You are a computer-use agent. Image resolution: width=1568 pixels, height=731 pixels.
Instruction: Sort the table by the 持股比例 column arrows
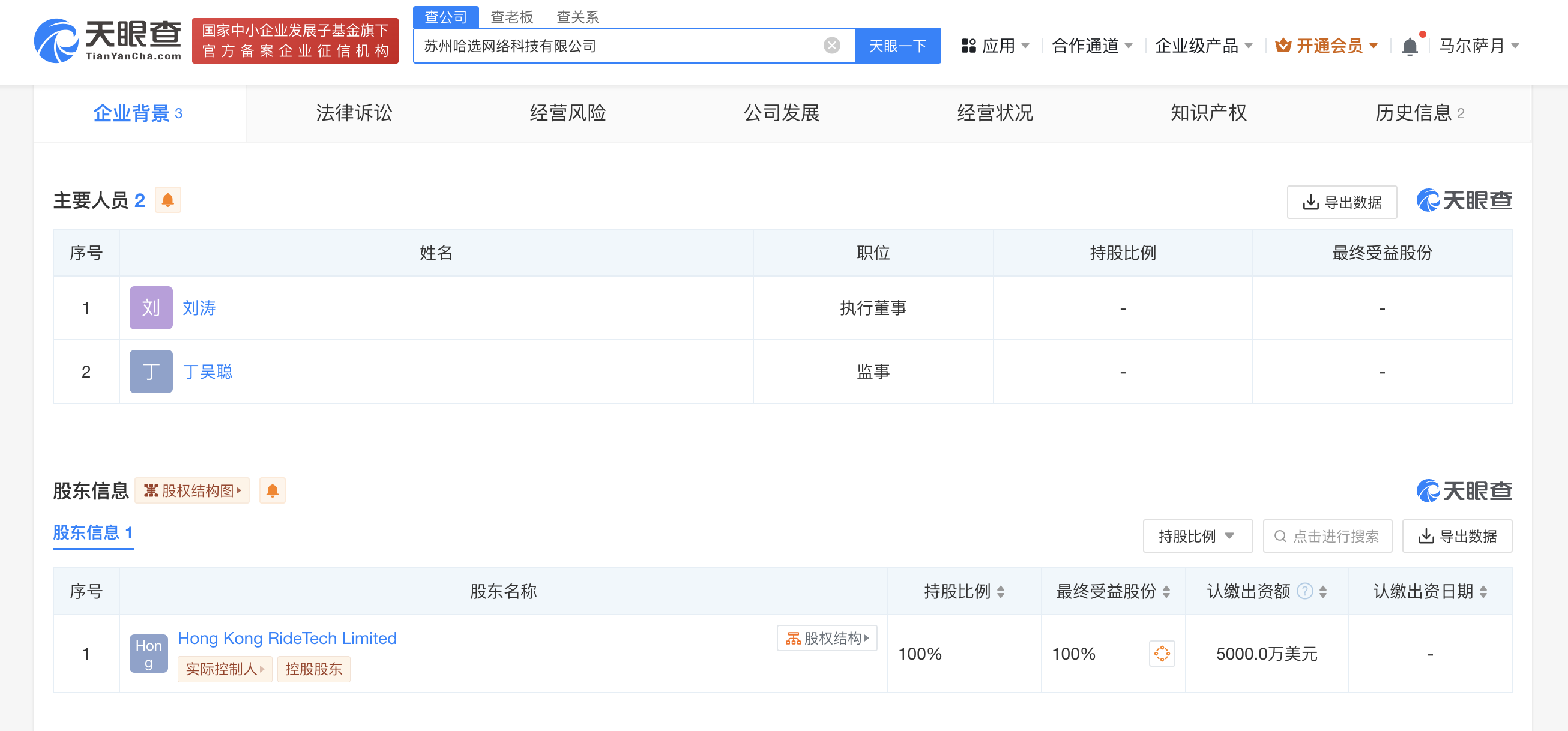[x=1001, y=592]
